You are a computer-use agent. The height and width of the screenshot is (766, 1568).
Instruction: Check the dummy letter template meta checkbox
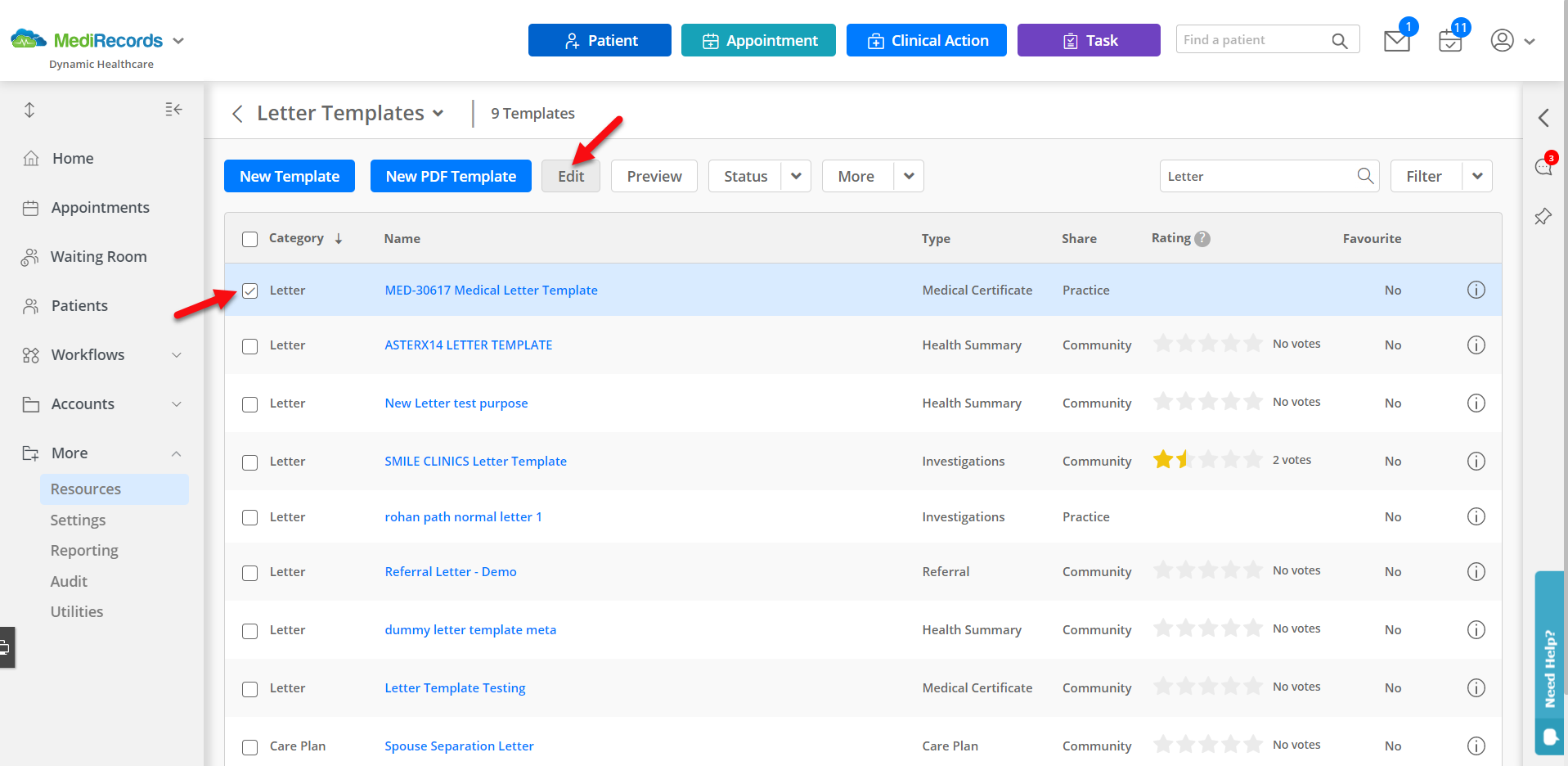249,631
